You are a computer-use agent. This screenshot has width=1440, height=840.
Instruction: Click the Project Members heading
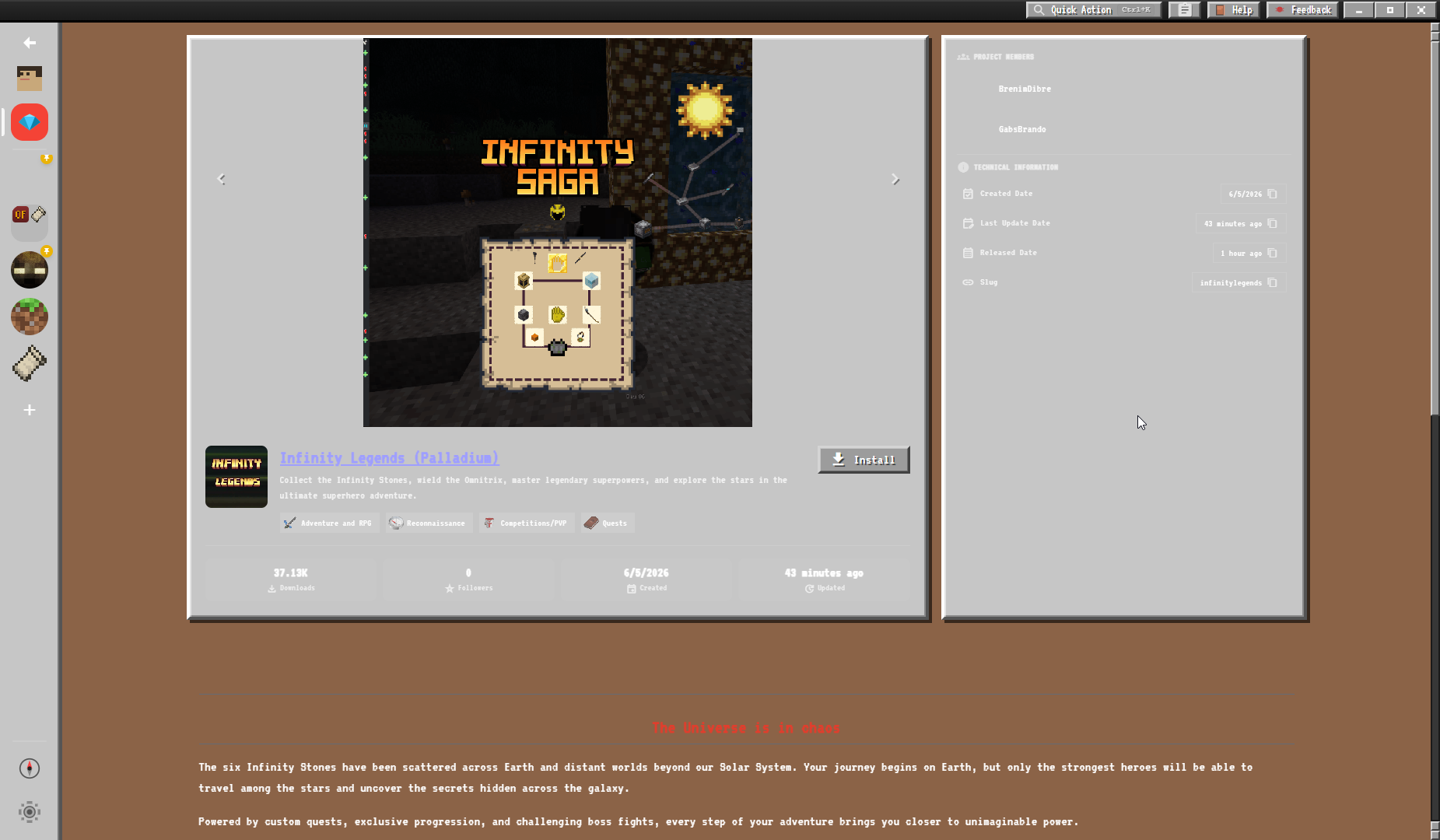pos(1004,57)
